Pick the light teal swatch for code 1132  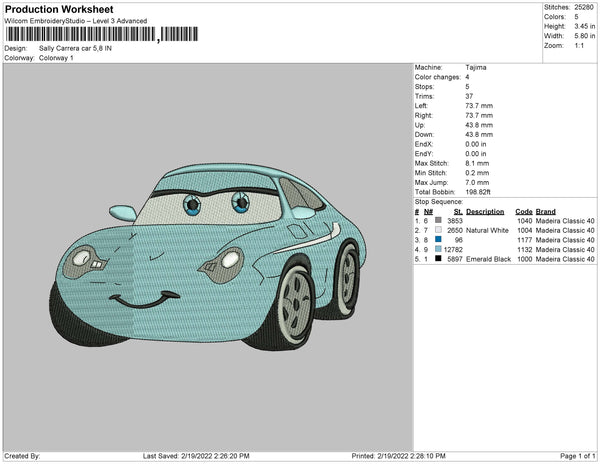(x=439, y=249)
